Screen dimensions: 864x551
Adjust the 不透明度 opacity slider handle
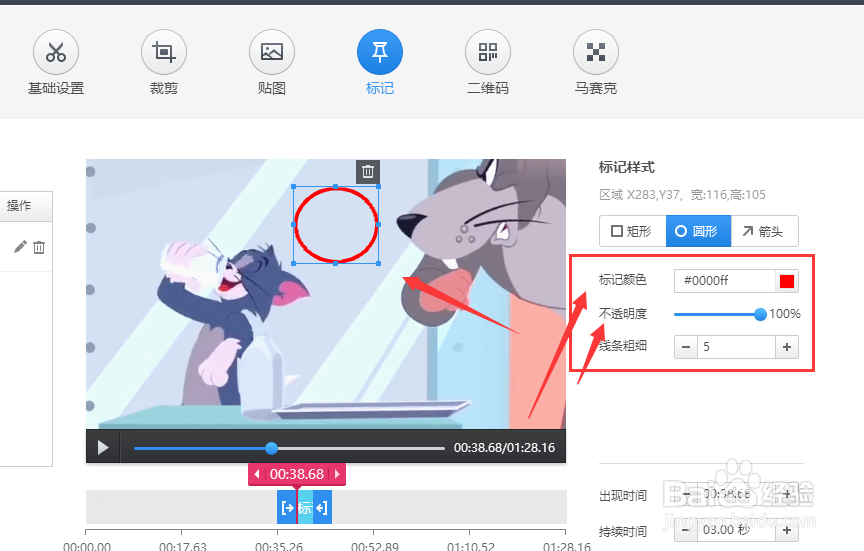point(760,314)
